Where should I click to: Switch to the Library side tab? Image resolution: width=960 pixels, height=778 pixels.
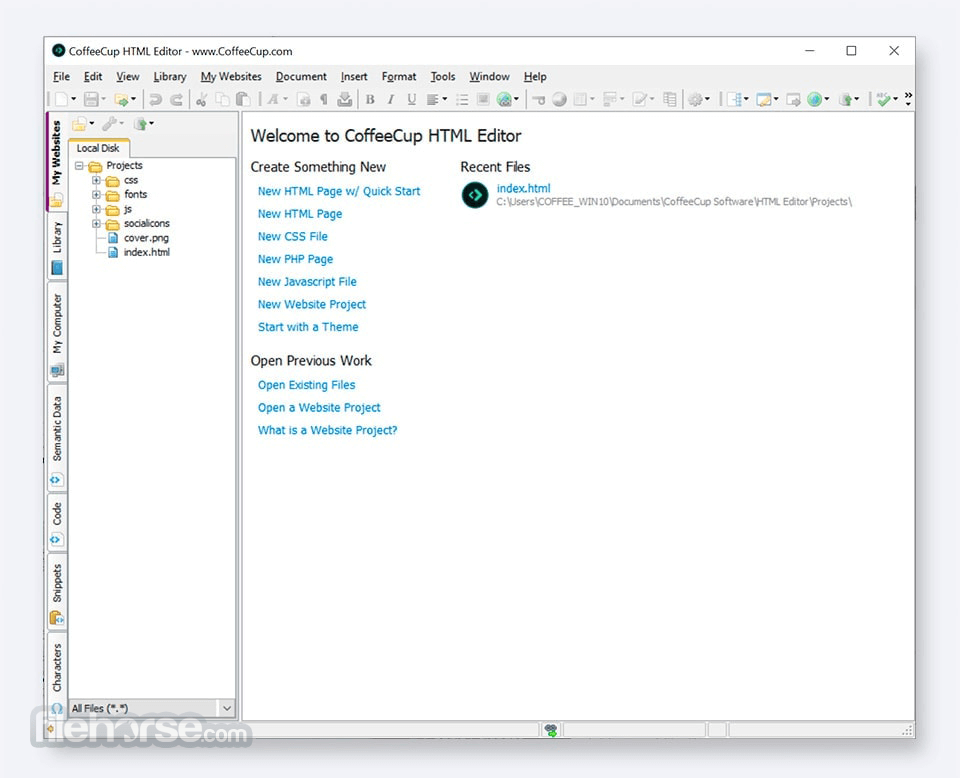[57, 247]
